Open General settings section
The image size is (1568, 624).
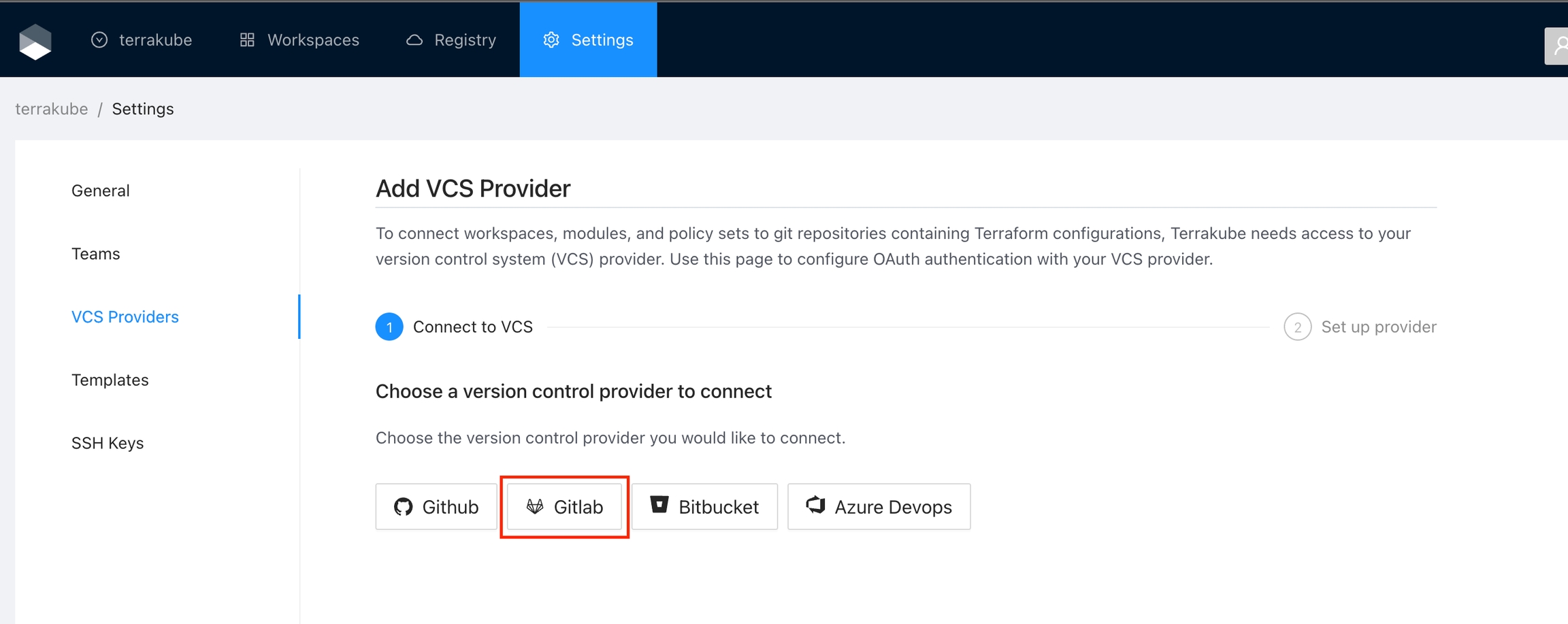101,191
